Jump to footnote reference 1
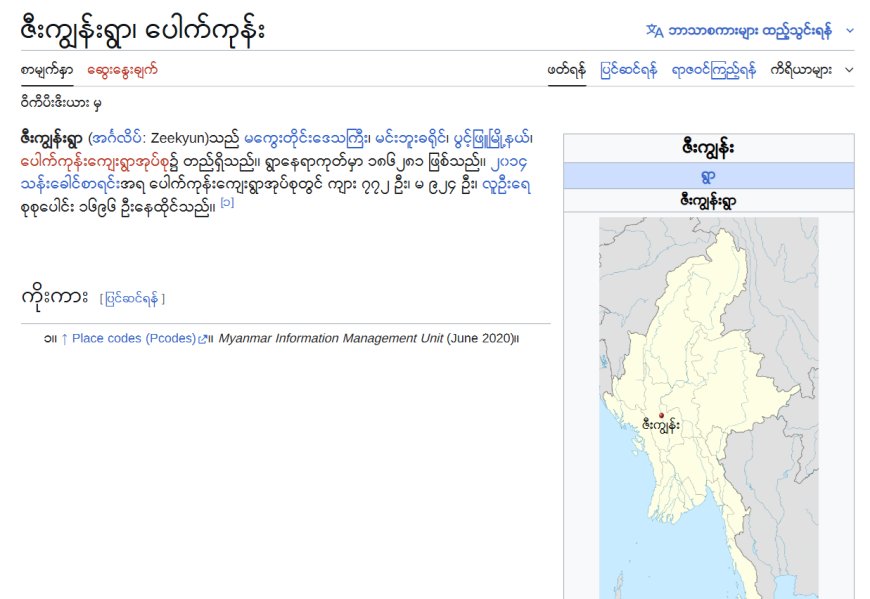The height and width of the screenshot is (599, 870). tap(227, 203)
